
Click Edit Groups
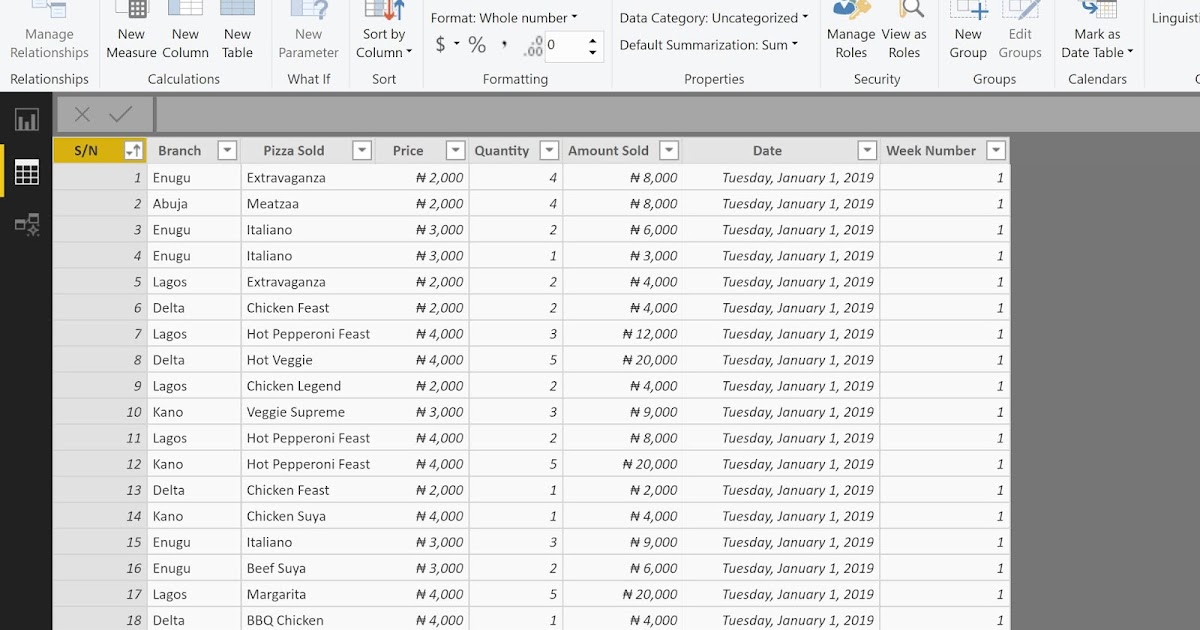1020,32
